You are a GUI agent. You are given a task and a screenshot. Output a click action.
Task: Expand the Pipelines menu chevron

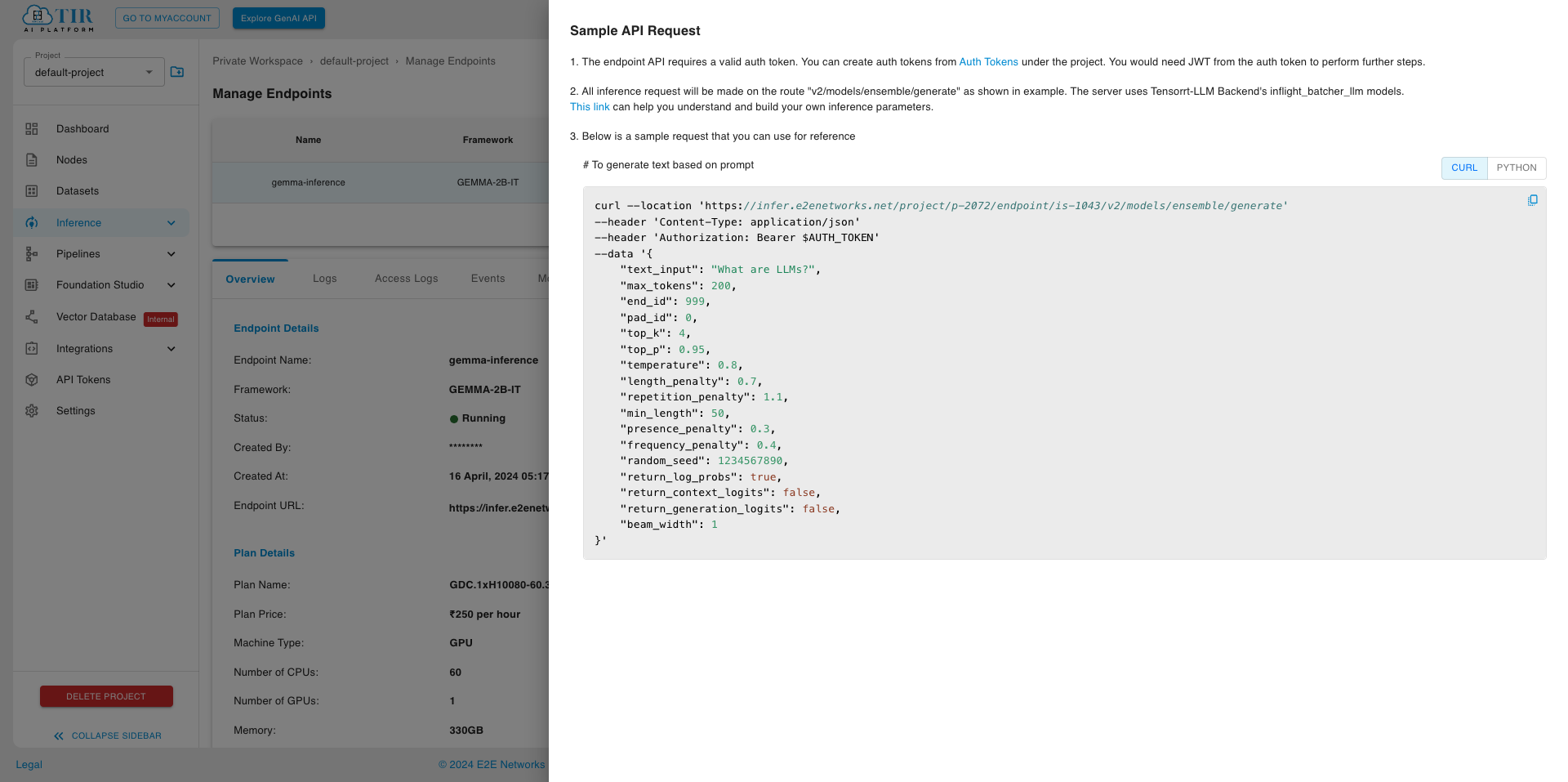click(x=171, y=254)
